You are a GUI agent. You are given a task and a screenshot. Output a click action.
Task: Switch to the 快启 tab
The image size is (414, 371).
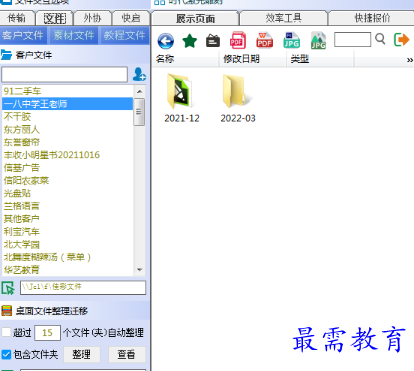pyautogui.click(x=131, y=18)
